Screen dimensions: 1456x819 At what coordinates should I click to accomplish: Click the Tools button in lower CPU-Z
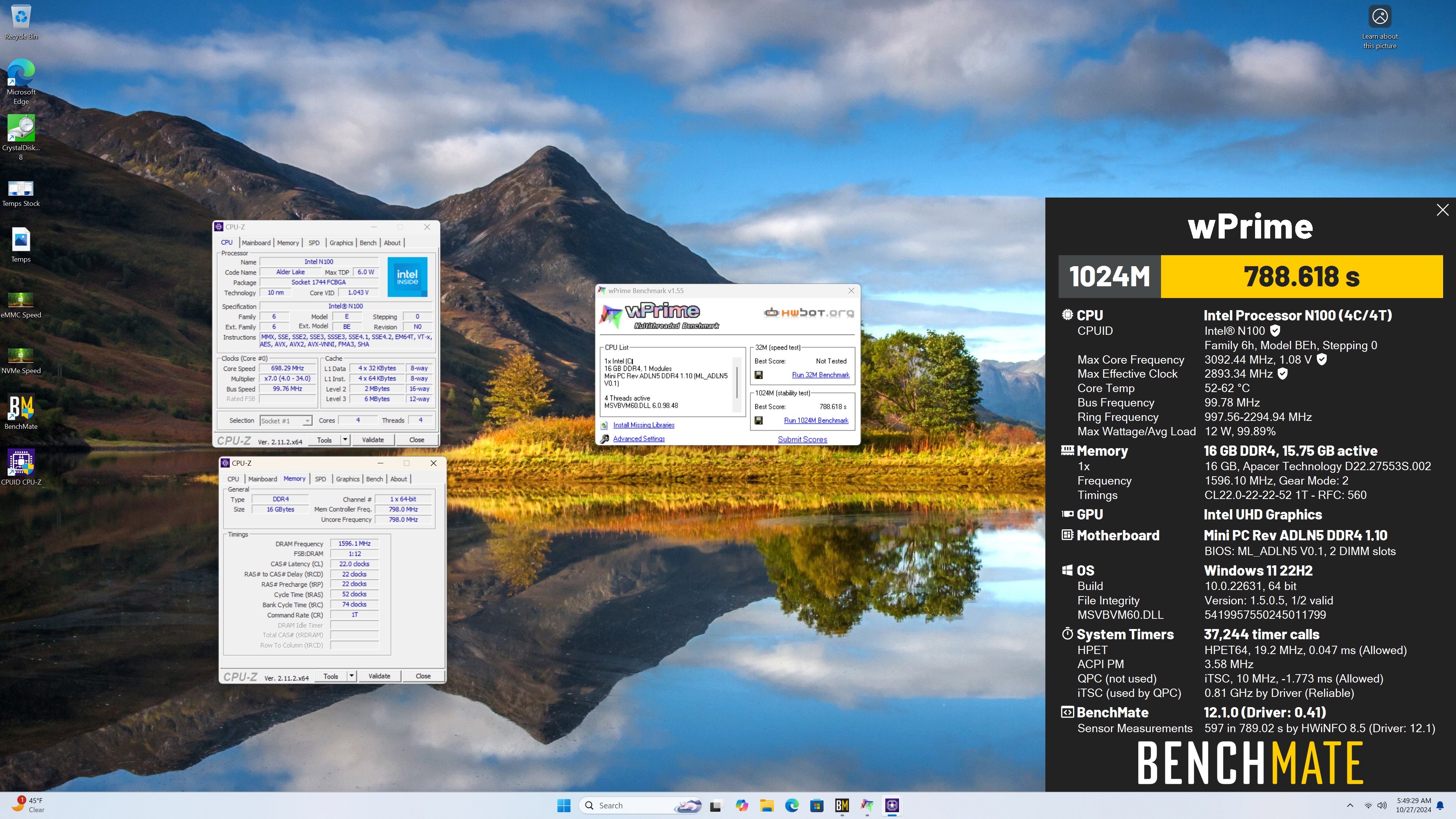pos(331,676)
